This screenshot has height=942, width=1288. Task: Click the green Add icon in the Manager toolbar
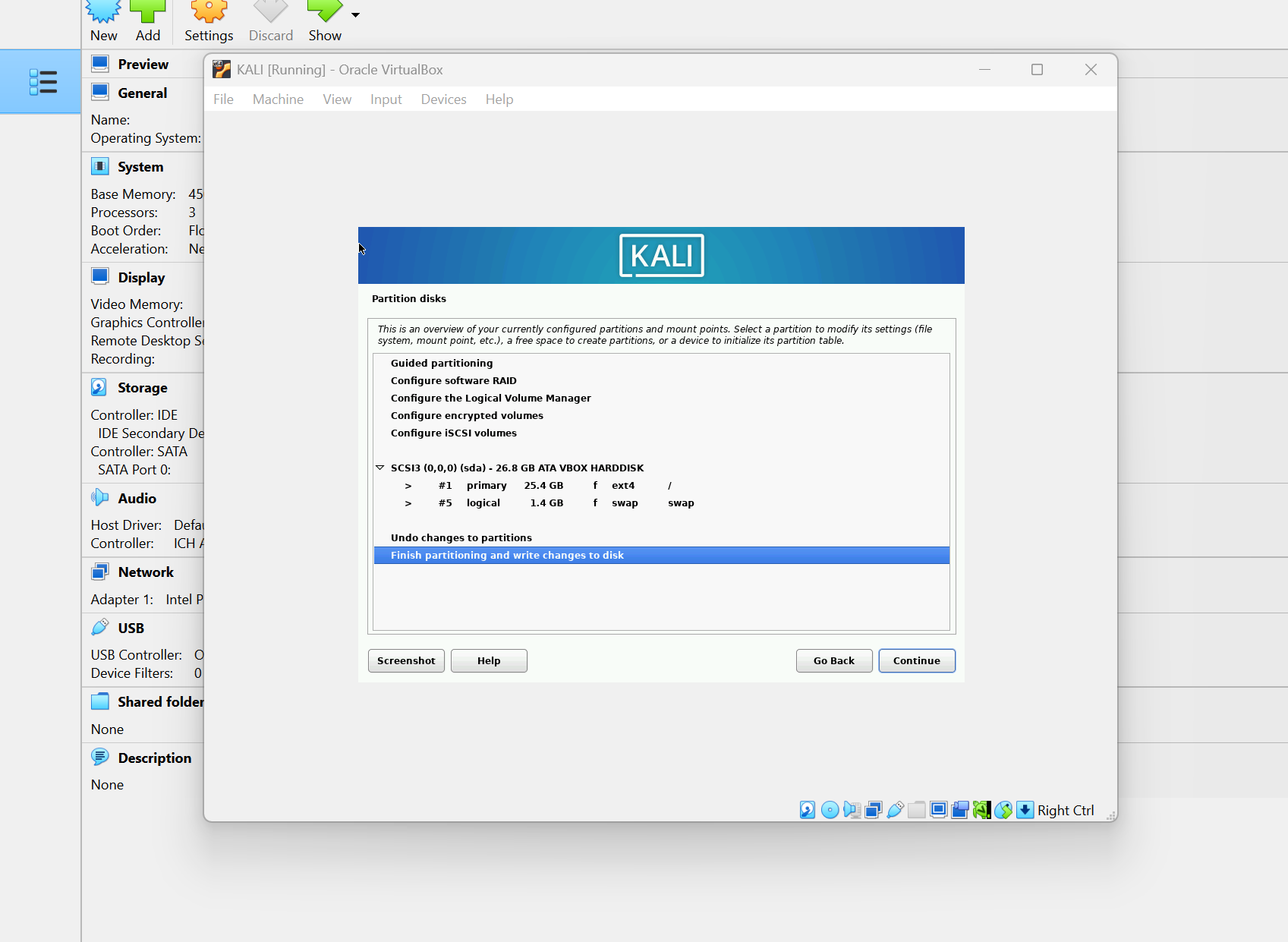pyautogui.click(x=148, y=11)
